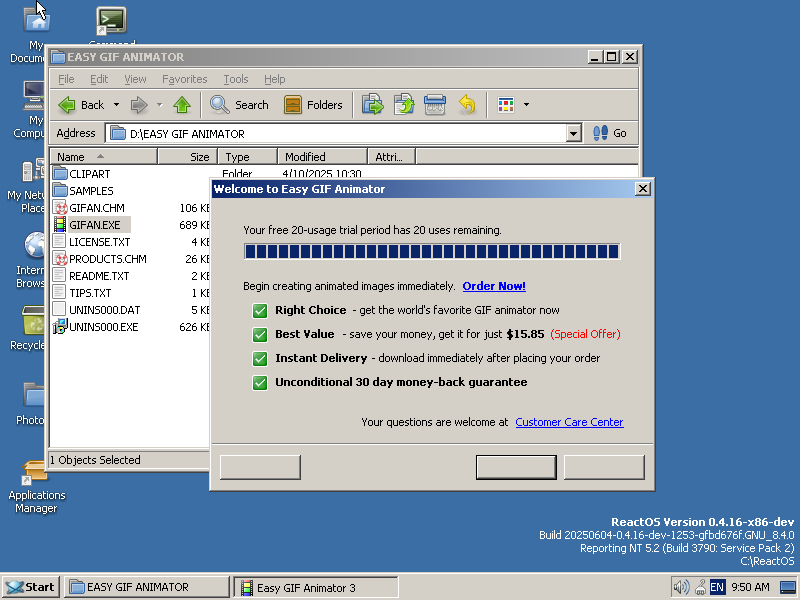Open the Forward history dropdown arrow

(160, 105)
